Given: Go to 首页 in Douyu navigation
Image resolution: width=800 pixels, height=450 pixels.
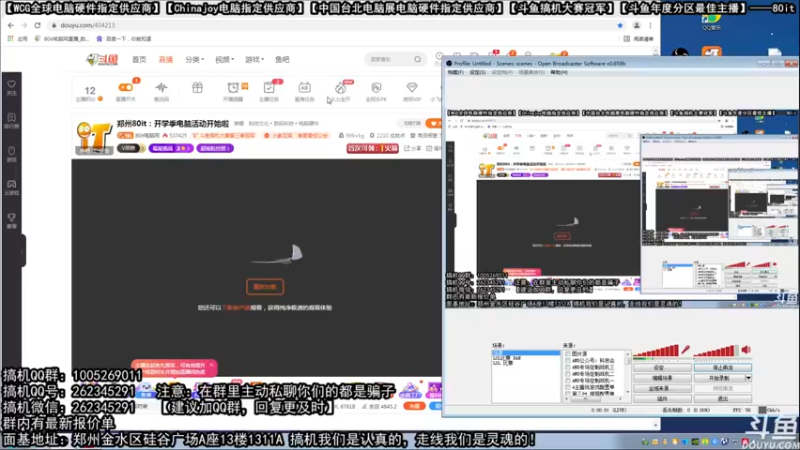Looking at the screenshot, I should coord(139,60).
